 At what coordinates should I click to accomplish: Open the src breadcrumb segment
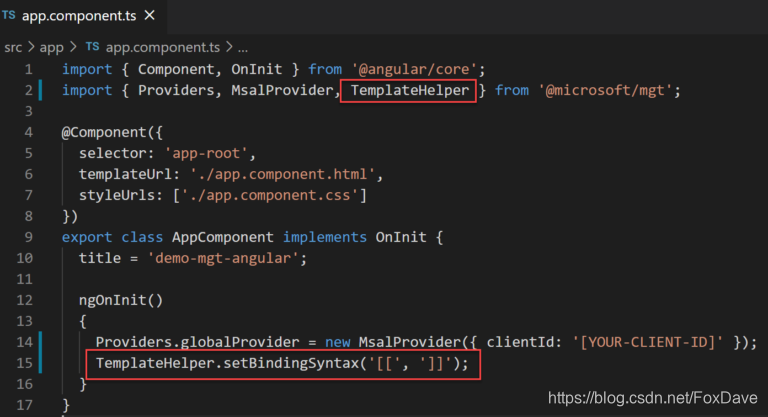pos(13,48)
